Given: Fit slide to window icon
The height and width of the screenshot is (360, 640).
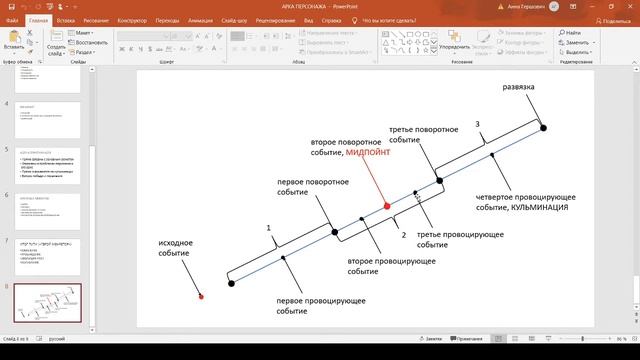Looking at the screenshot, I should point(635,339).
